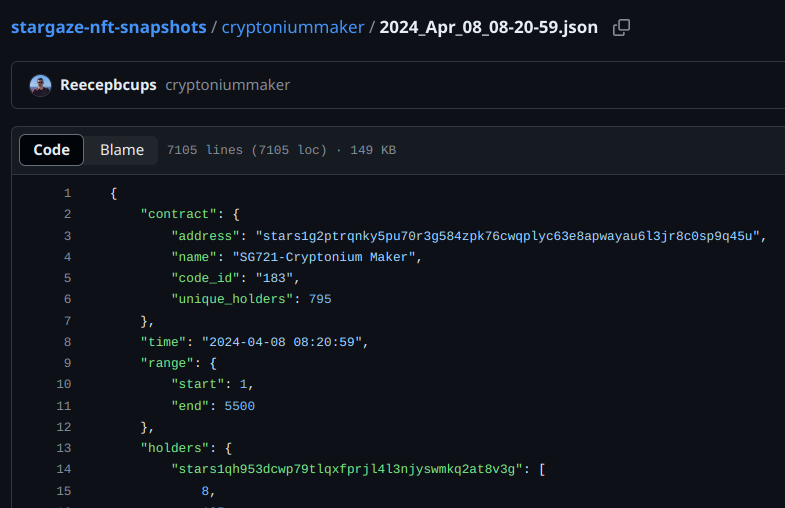Click the "contract" key
This screenshot has height=508, width=785.
(179, 214)
